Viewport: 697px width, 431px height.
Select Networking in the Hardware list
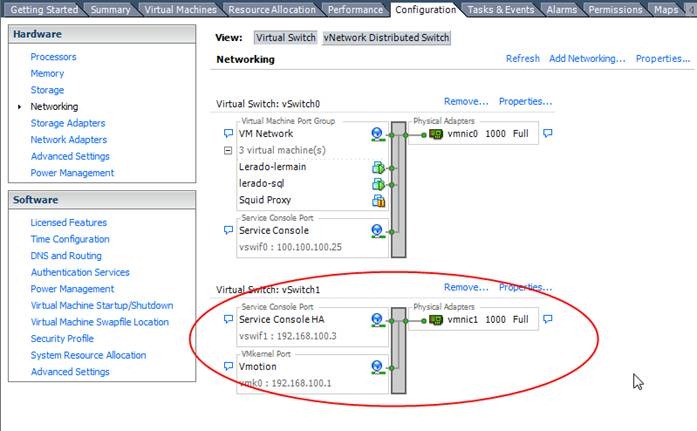pos(54,107)
